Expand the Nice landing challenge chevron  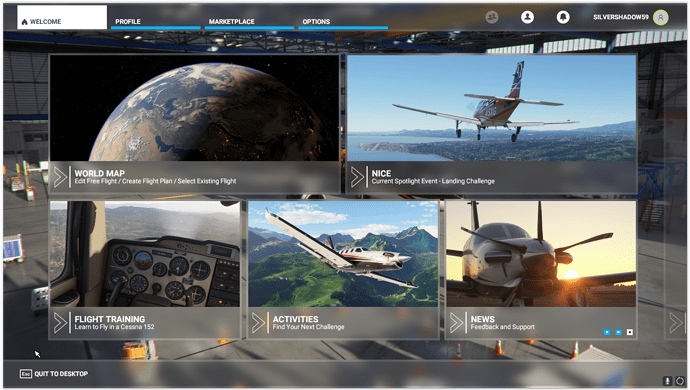pos(357,177)
